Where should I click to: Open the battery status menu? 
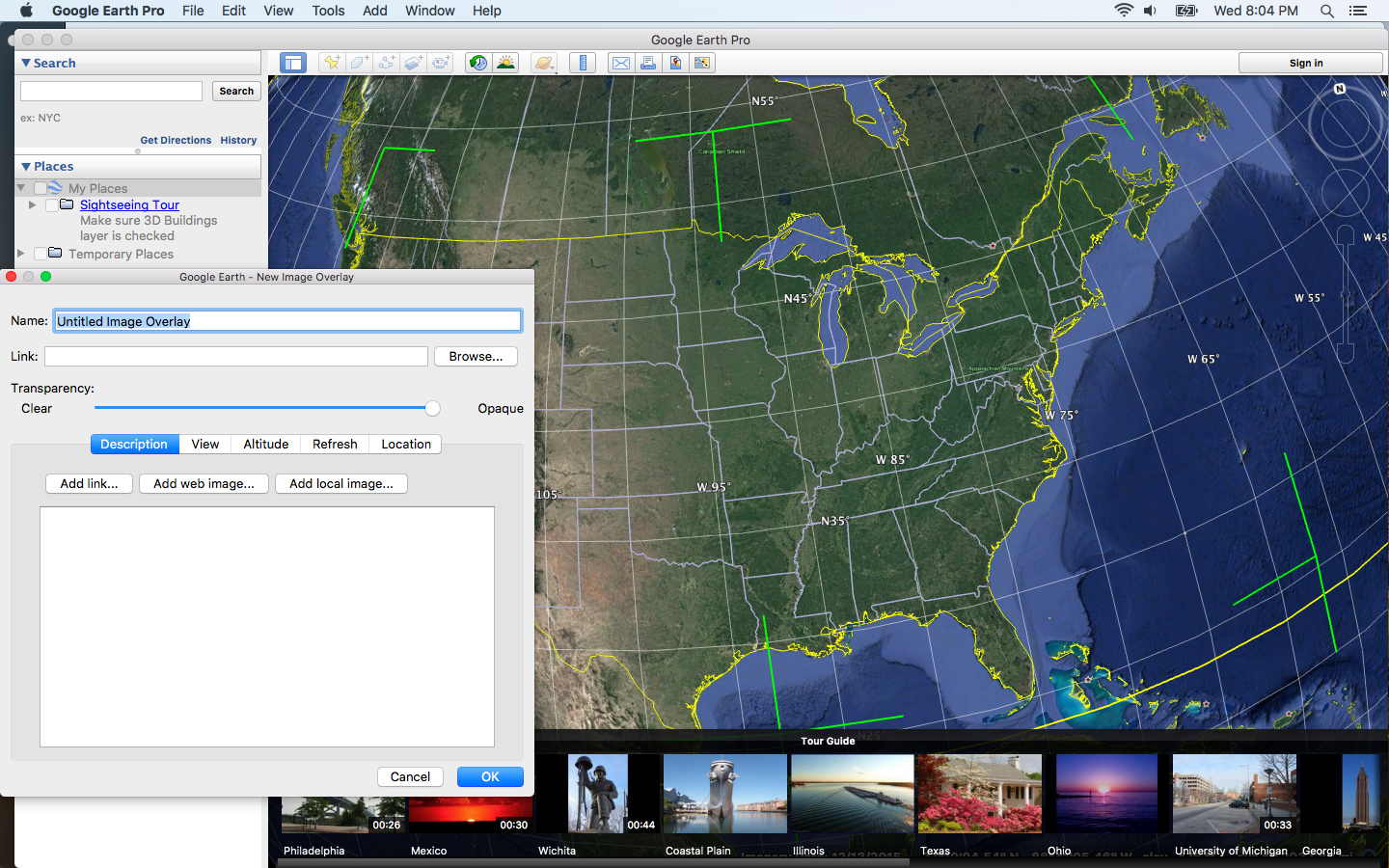pos(1186,11)
